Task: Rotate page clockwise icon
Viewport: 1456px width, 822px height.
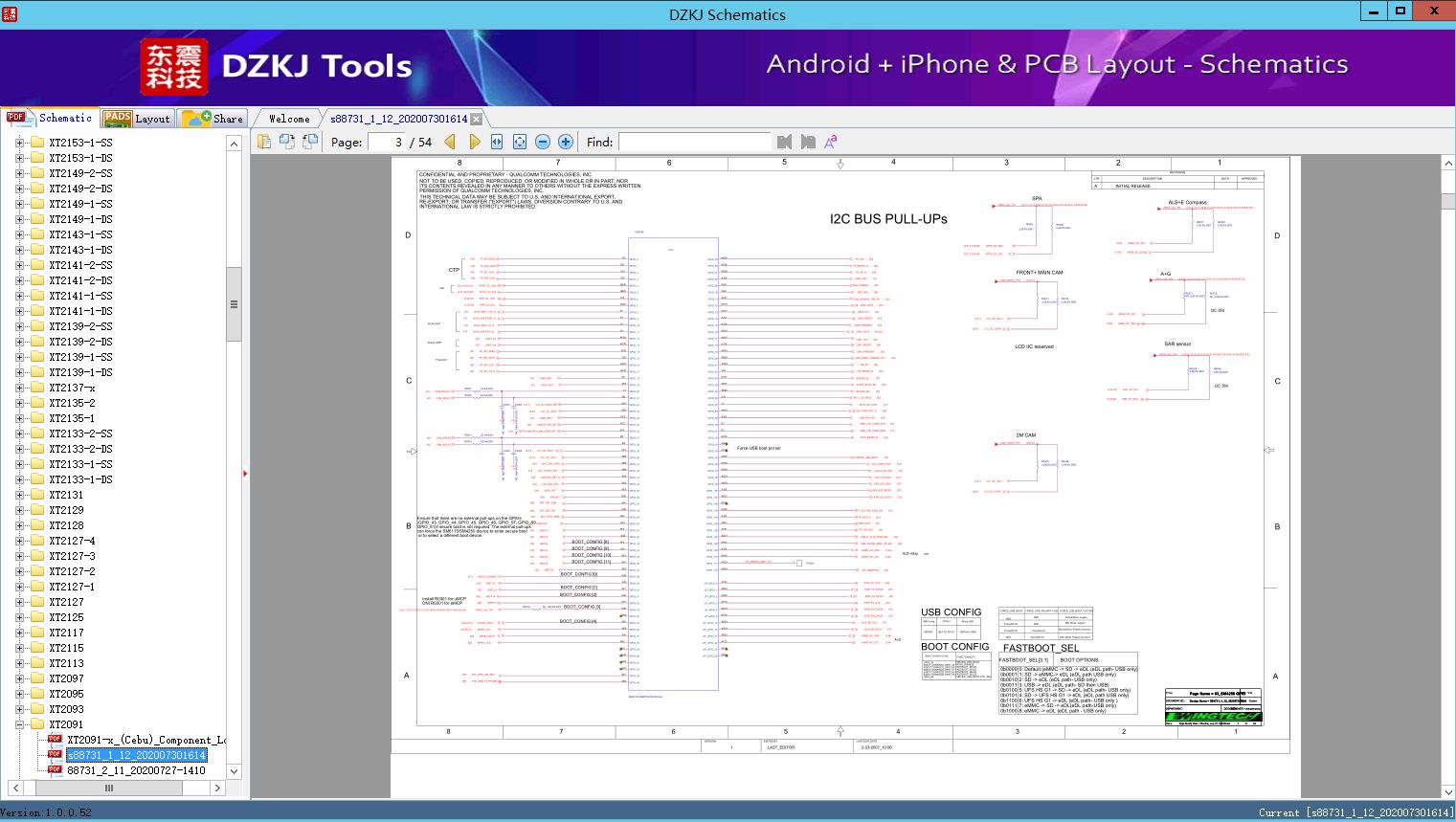Action: click(x=286, y=142)
